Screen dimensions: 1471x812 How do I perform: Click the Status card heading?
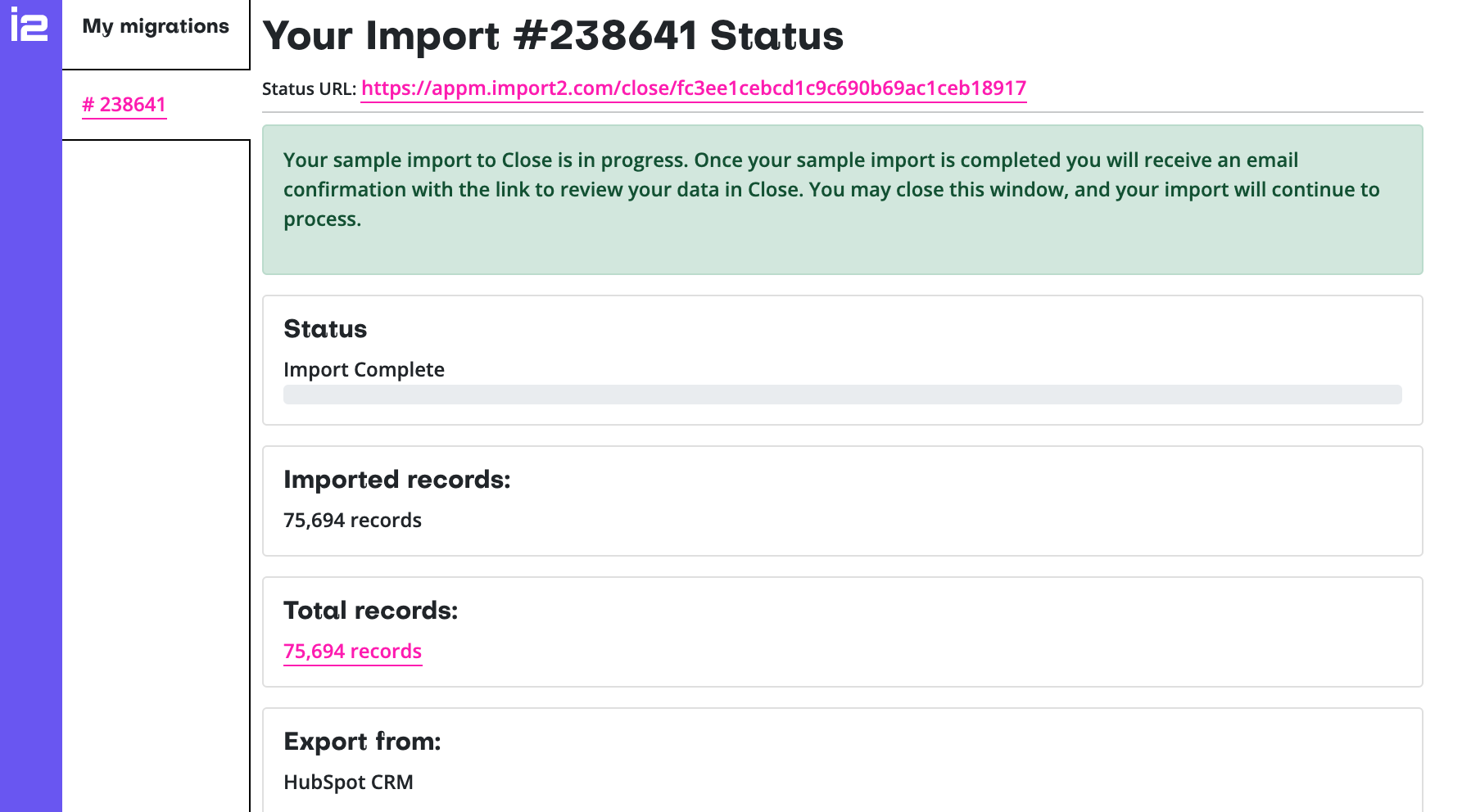[325, 329]
